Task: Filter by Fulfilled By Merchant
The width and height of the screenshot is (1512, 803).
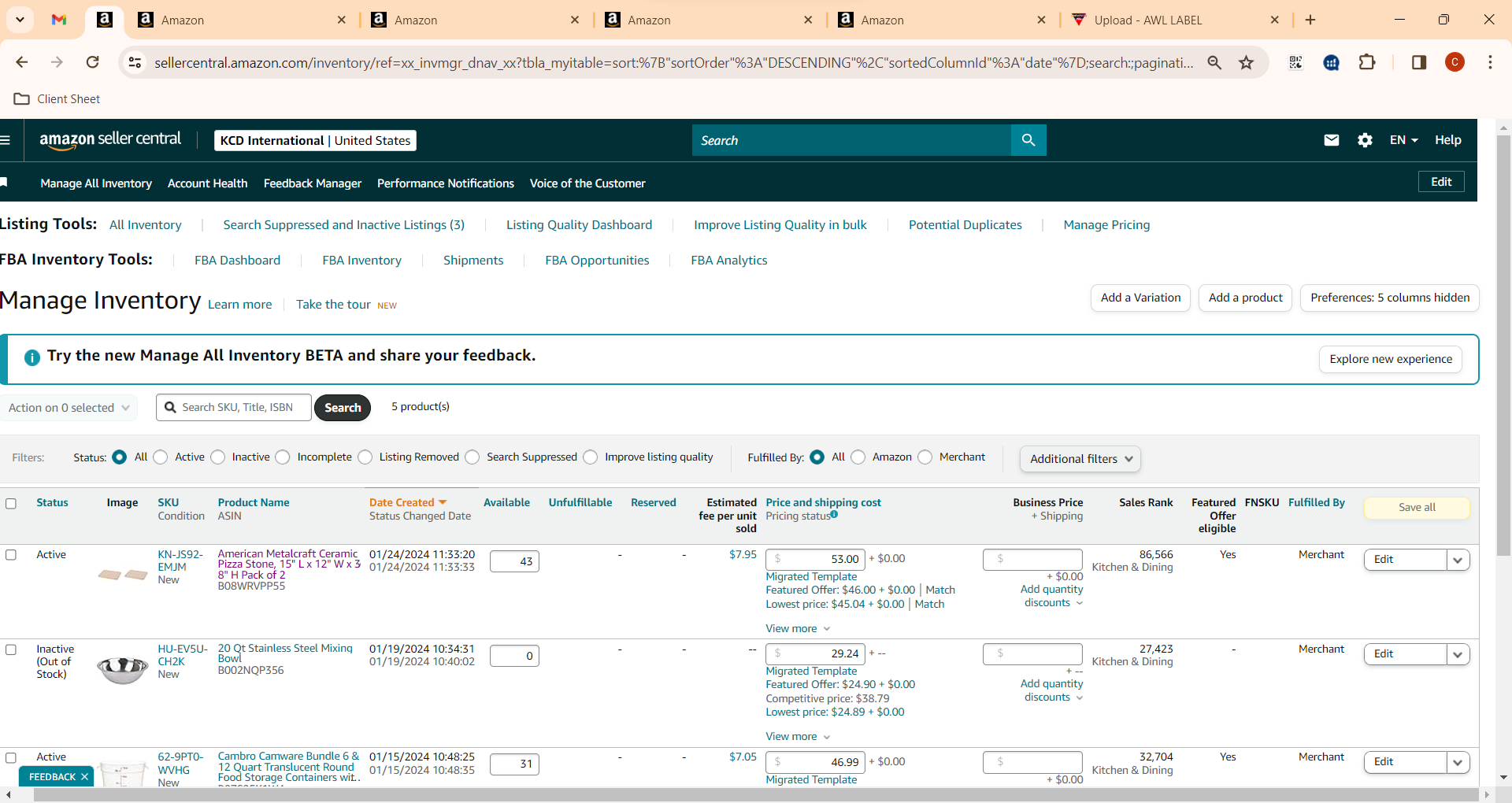Action: pos(925,457)
